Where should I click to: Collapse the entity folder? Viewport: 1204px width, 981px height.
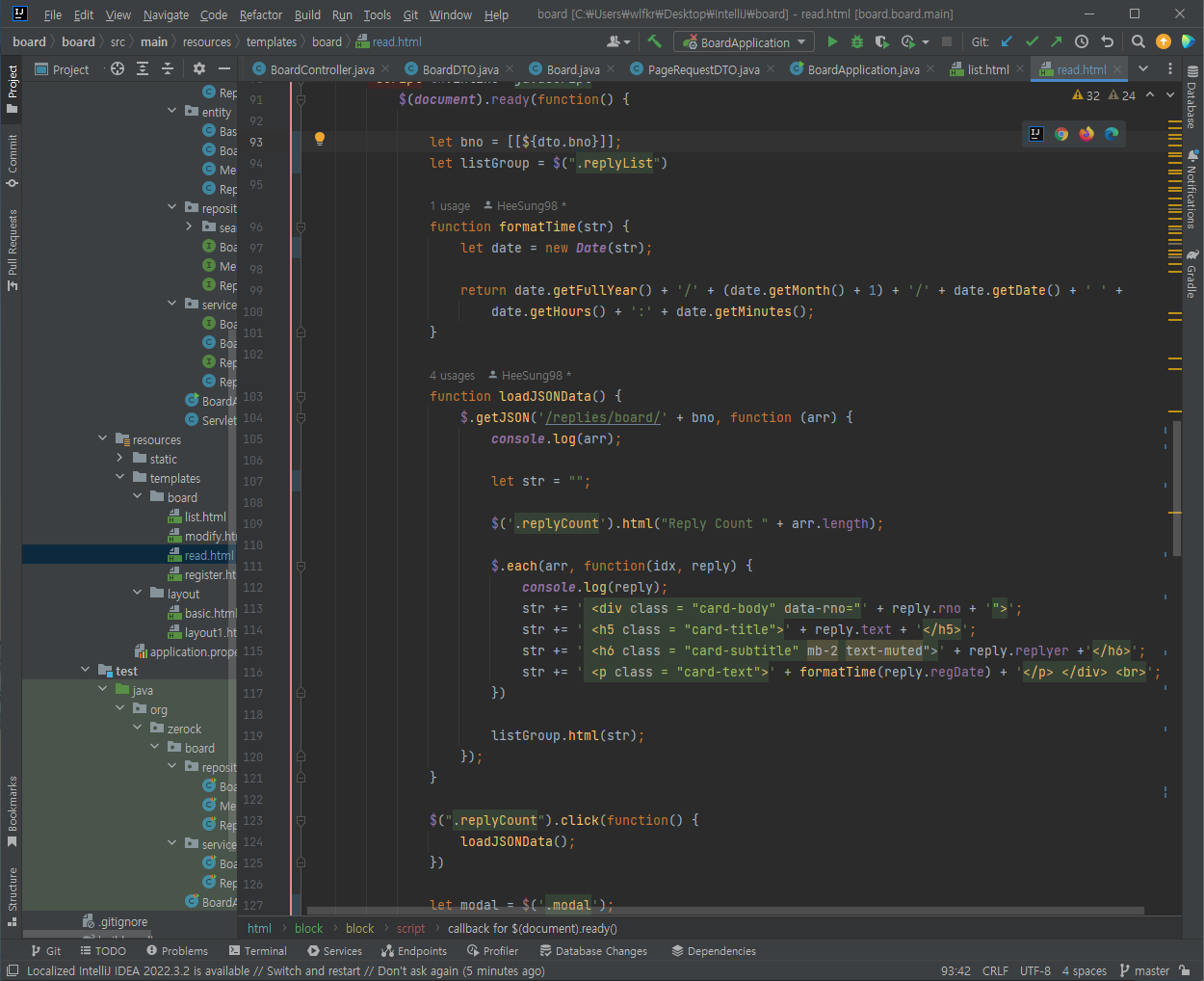coord(172,112)
